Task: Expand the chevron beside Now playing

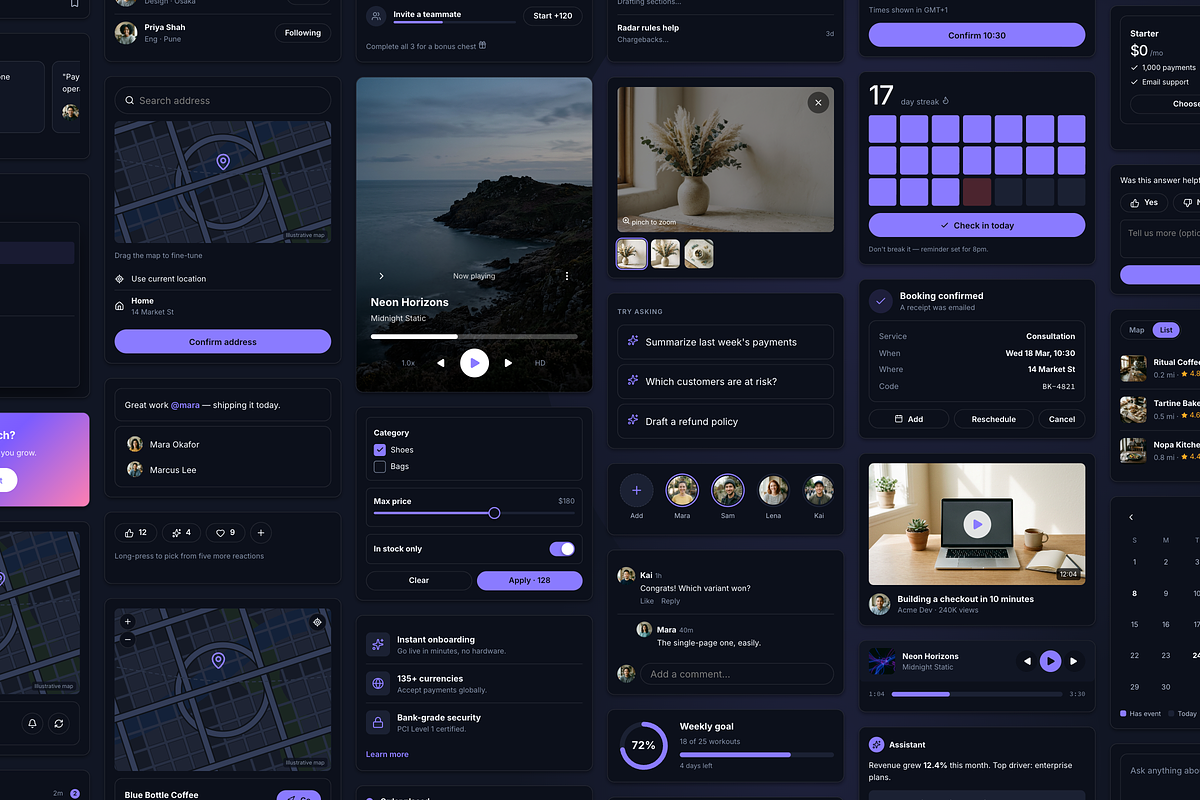Action: [381, 276]
